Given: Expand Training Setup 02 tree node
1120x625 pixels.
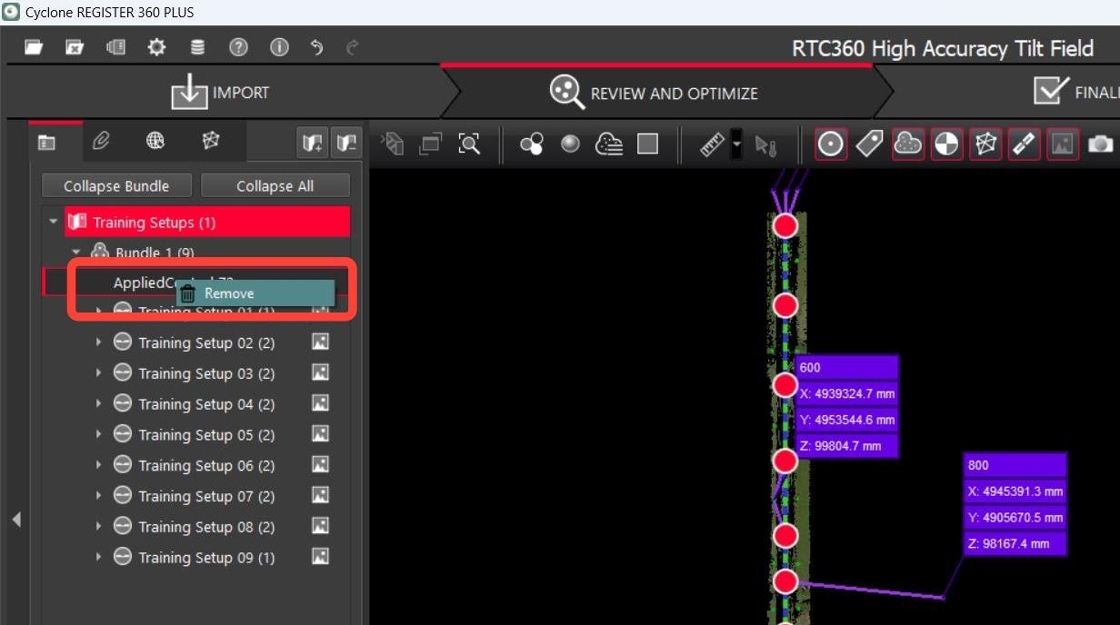Looking at the screenshot, I should 98,343.
